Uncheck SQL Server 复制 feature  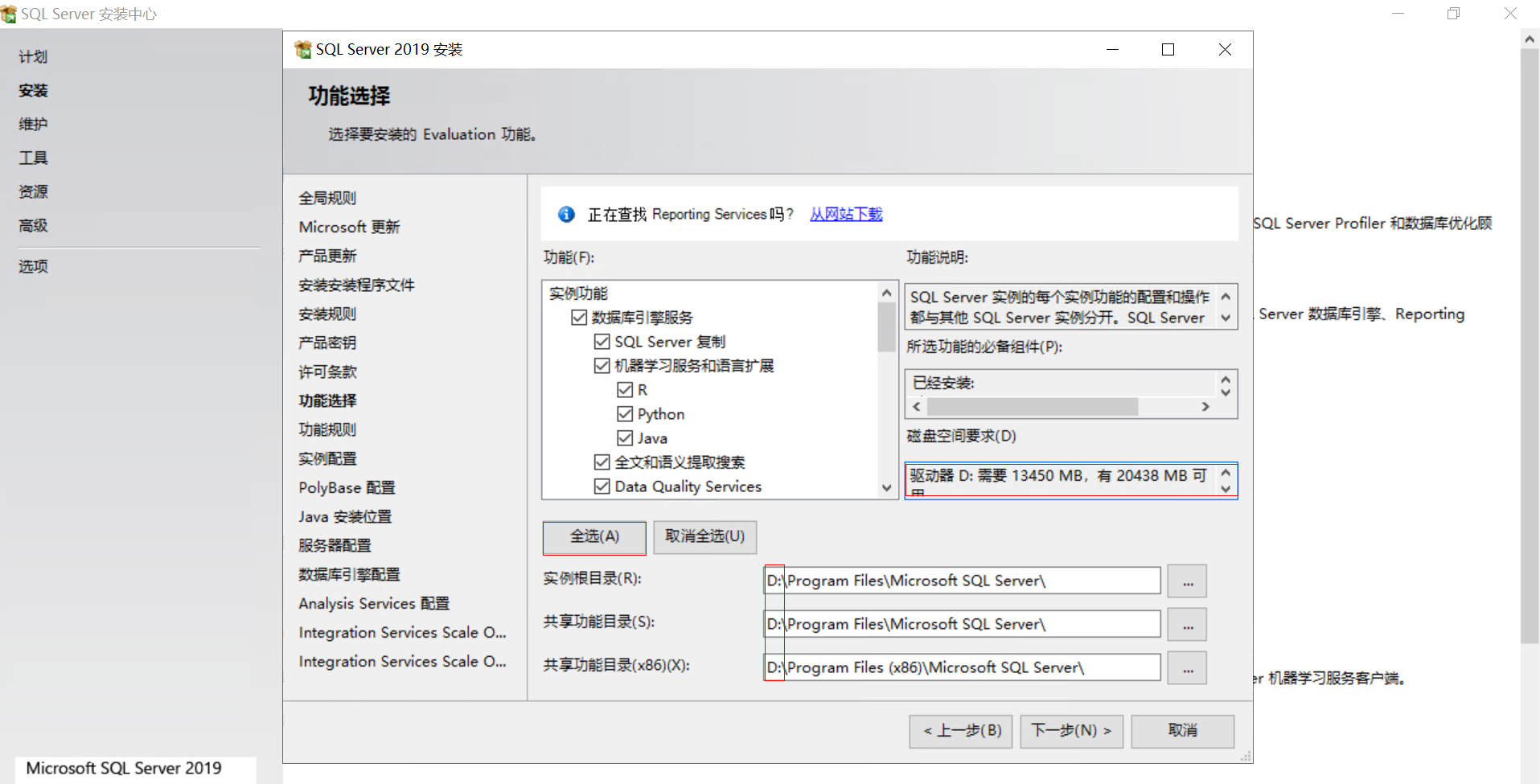tap(602, 342)
